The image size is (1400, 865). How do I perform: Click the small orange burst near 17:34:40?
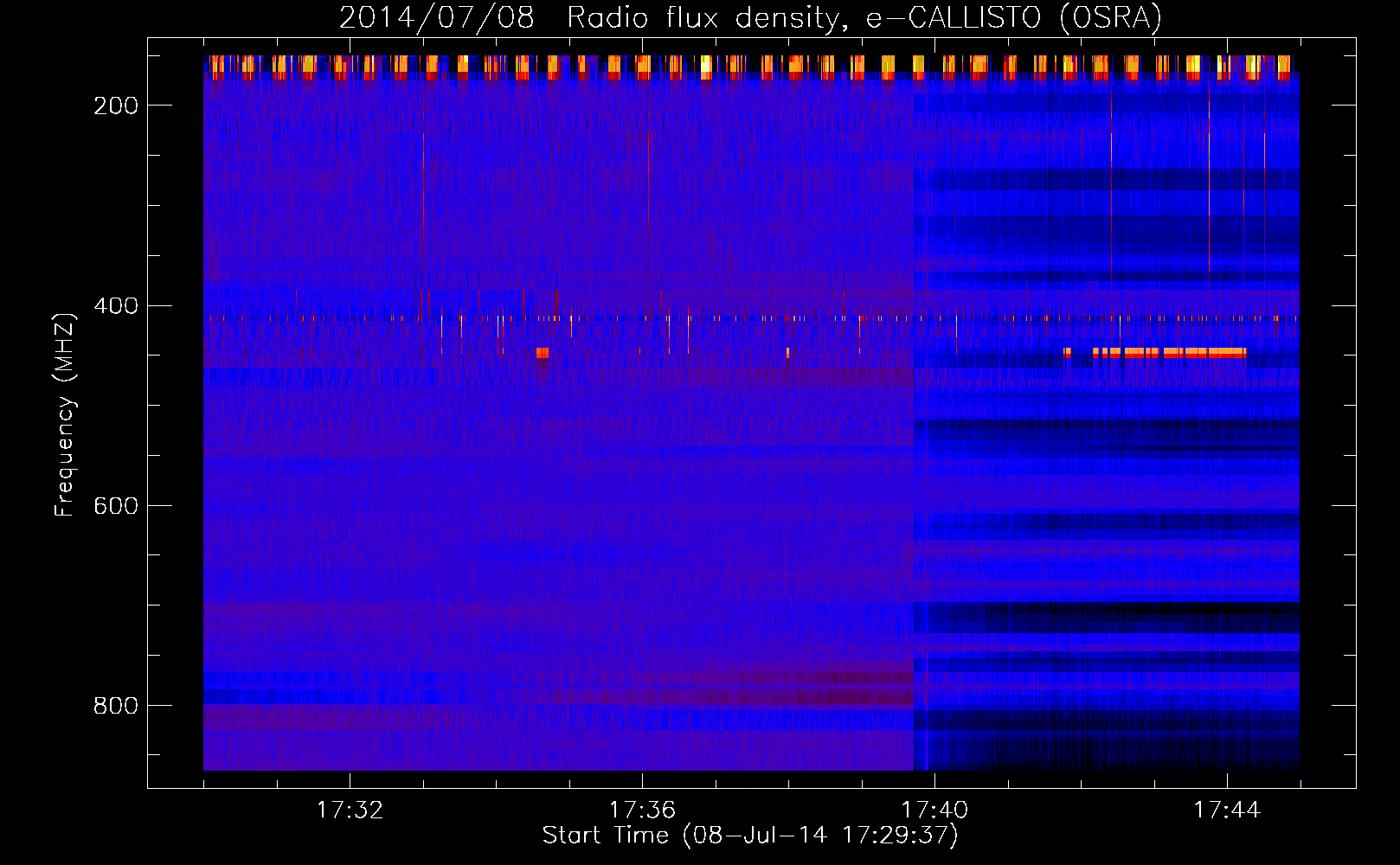coord(543,352)
